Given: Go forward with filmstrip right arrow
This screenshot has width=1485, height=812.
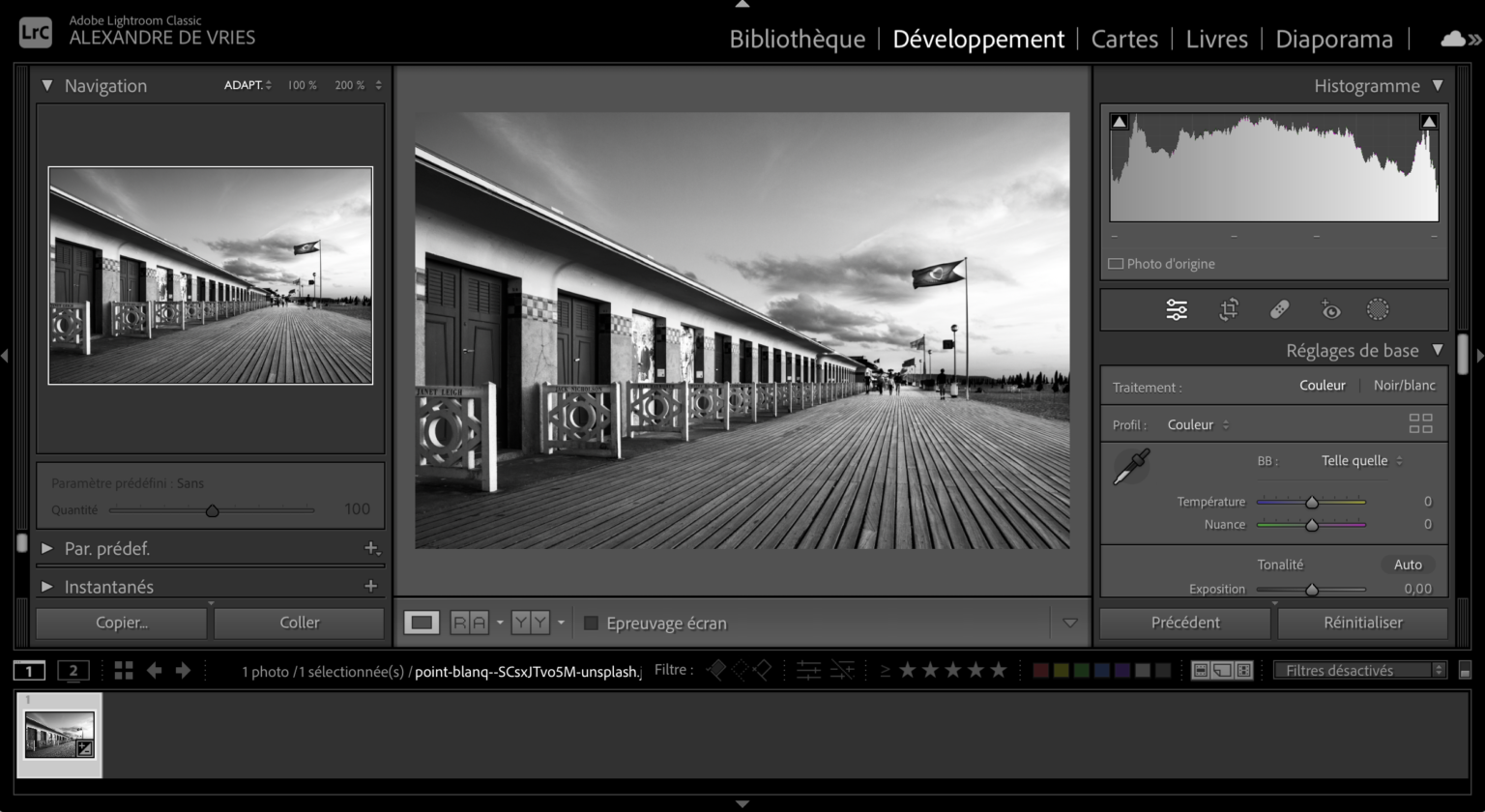Looking at the screenshot, I should (183, 670).
